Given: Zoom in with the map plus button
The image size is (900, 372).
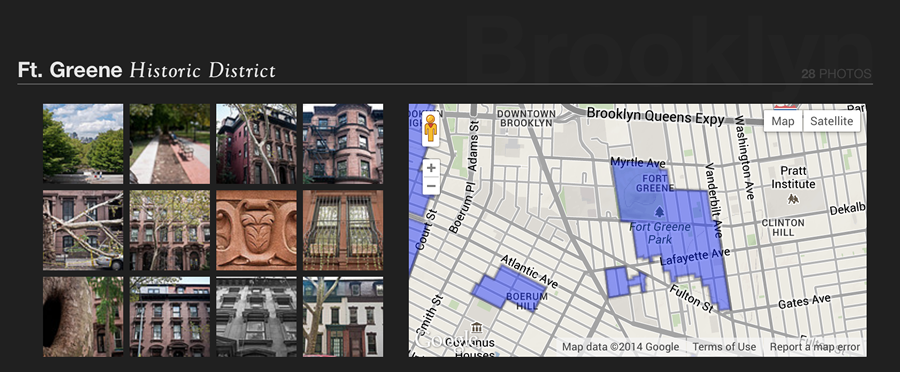Looking at the screenshot, I should (x=430, y=168).
